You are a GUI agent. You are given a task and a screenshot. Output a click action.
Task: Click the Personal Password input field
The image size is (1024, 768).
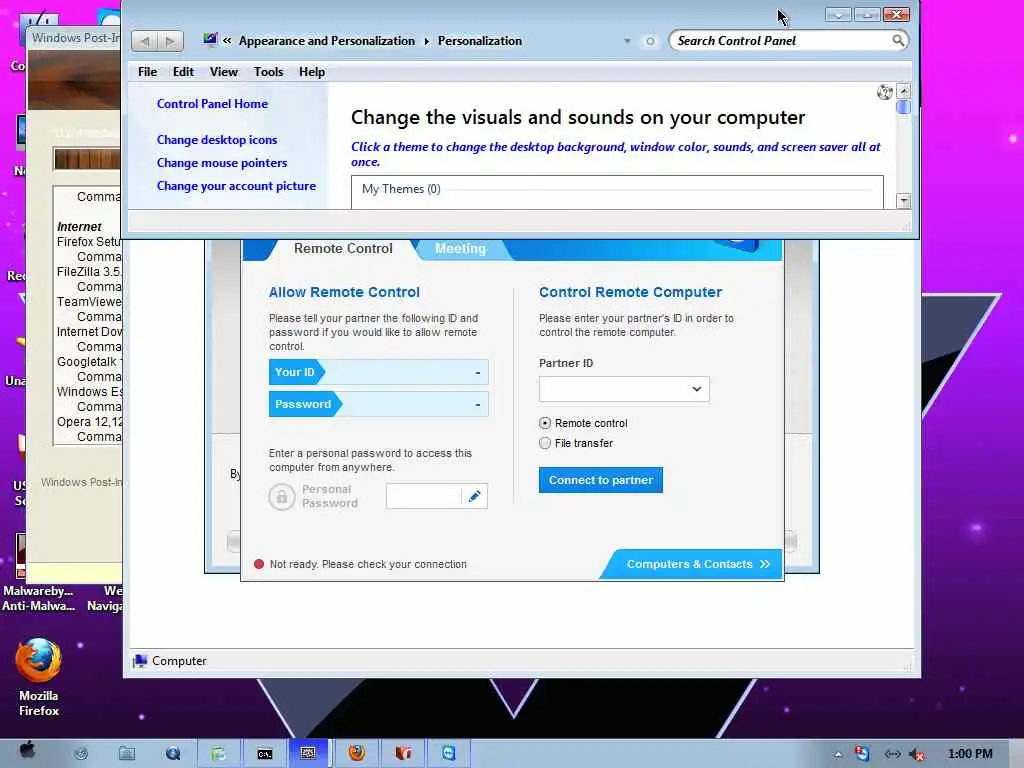point(423,496)
